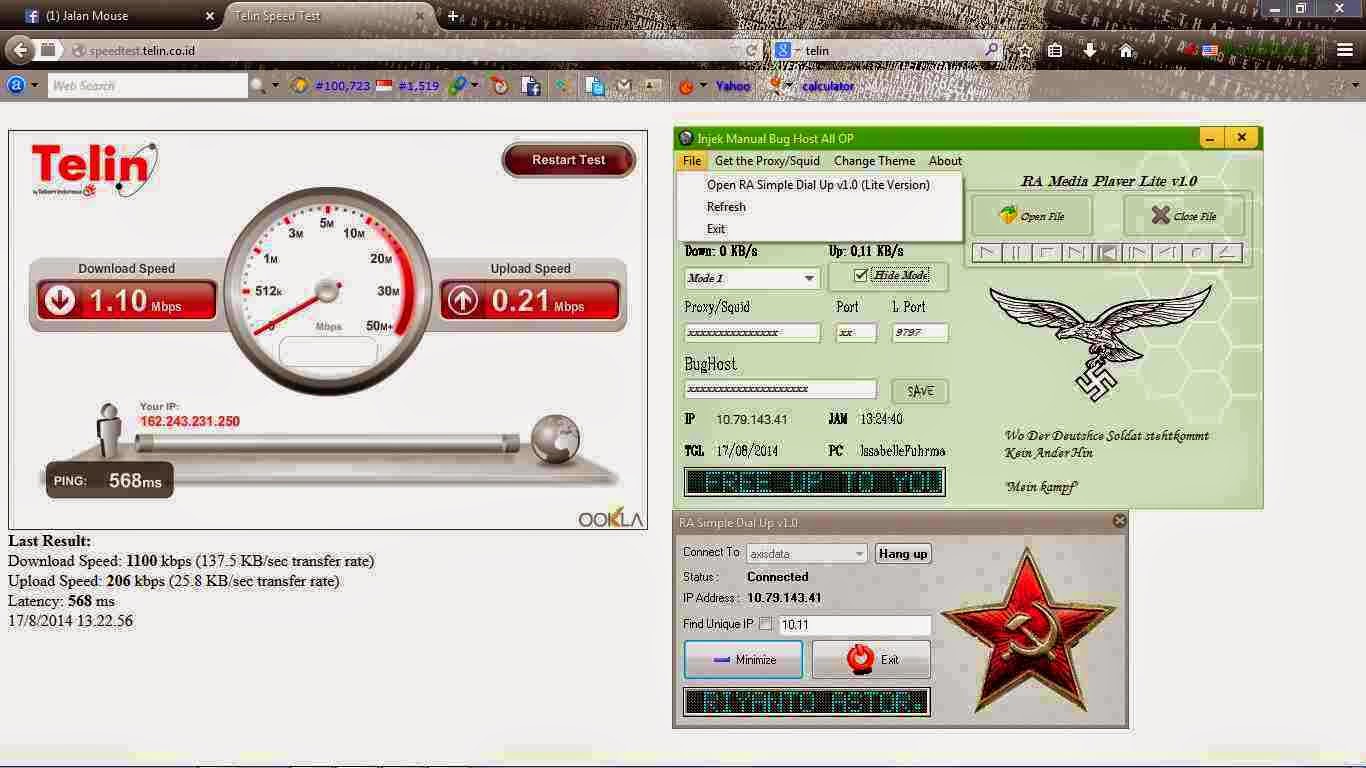Click the Exit button in RA Simple Dial Up
1366x768 pixels.
click(872, 660)
